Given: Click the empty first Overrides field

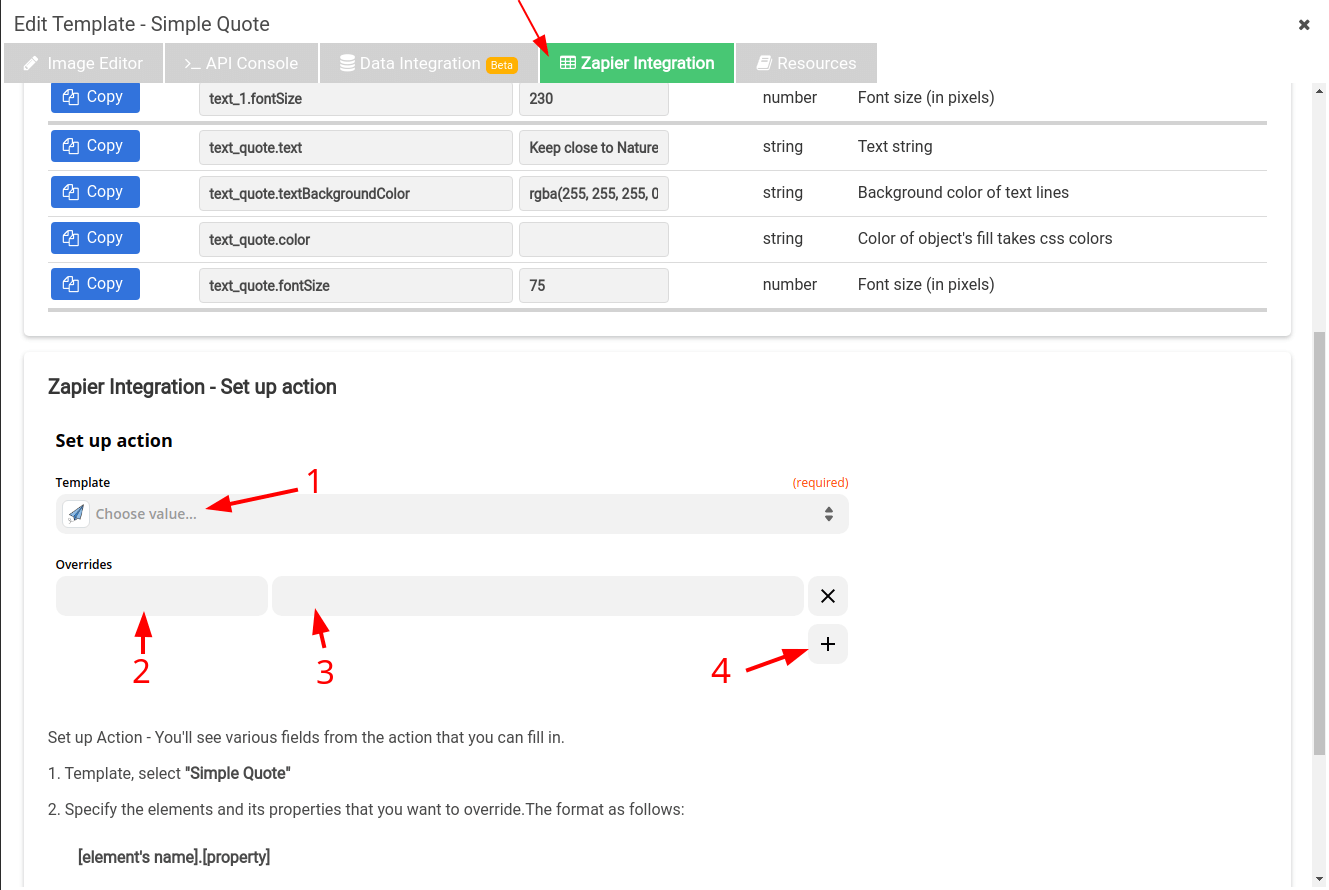Looking at the screenshot, I should [161, 595].
